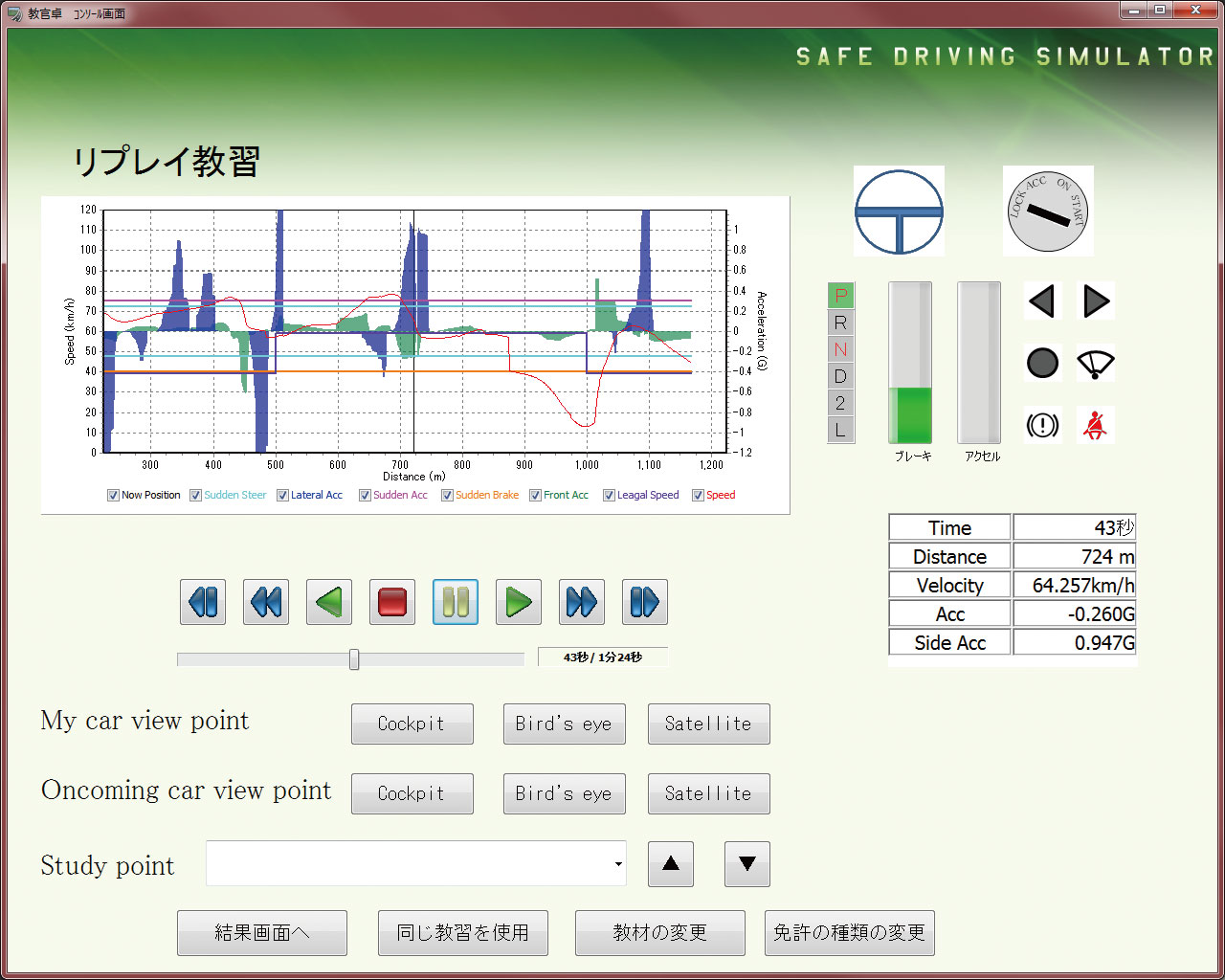This screenshot has width=1225, height=980.
Task: Click the ignition key switch icon
Action: [1048, 211]
